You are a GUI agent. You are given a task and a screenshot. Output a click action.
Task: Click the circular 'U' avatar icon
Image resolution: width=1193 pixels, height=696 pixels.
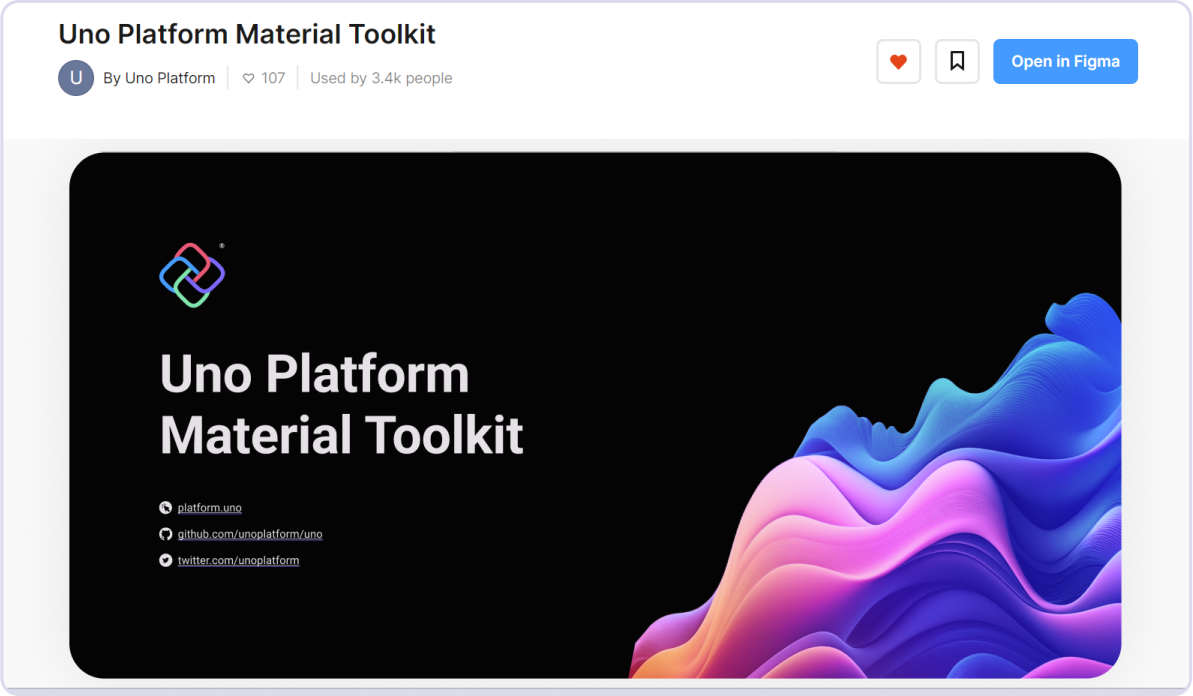[x=76, y=77]
